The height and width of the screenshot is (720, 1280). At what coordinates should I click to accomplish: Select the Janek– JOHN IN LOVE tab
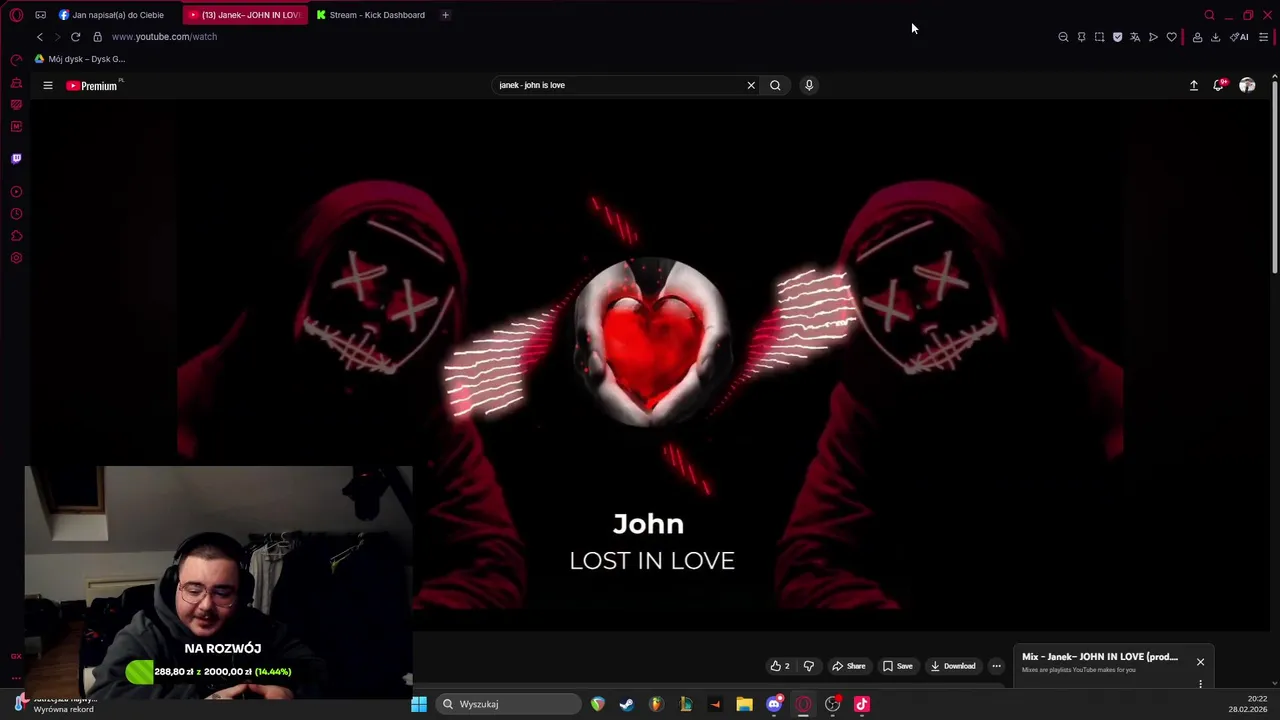pyautogui.click(x=246, y=15)
